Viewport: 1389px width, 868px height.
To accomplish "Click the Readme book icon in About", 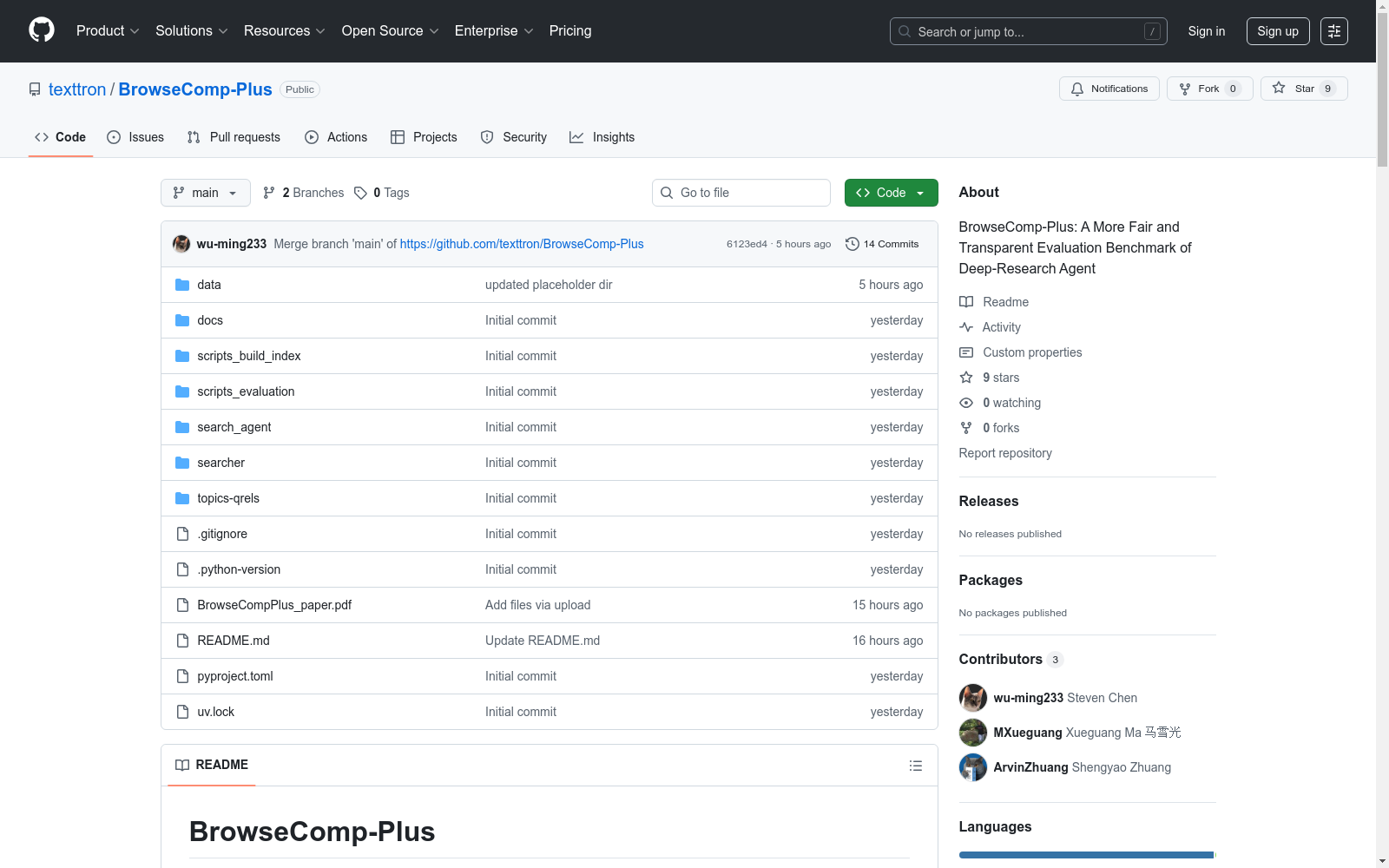I will [966, 302].
